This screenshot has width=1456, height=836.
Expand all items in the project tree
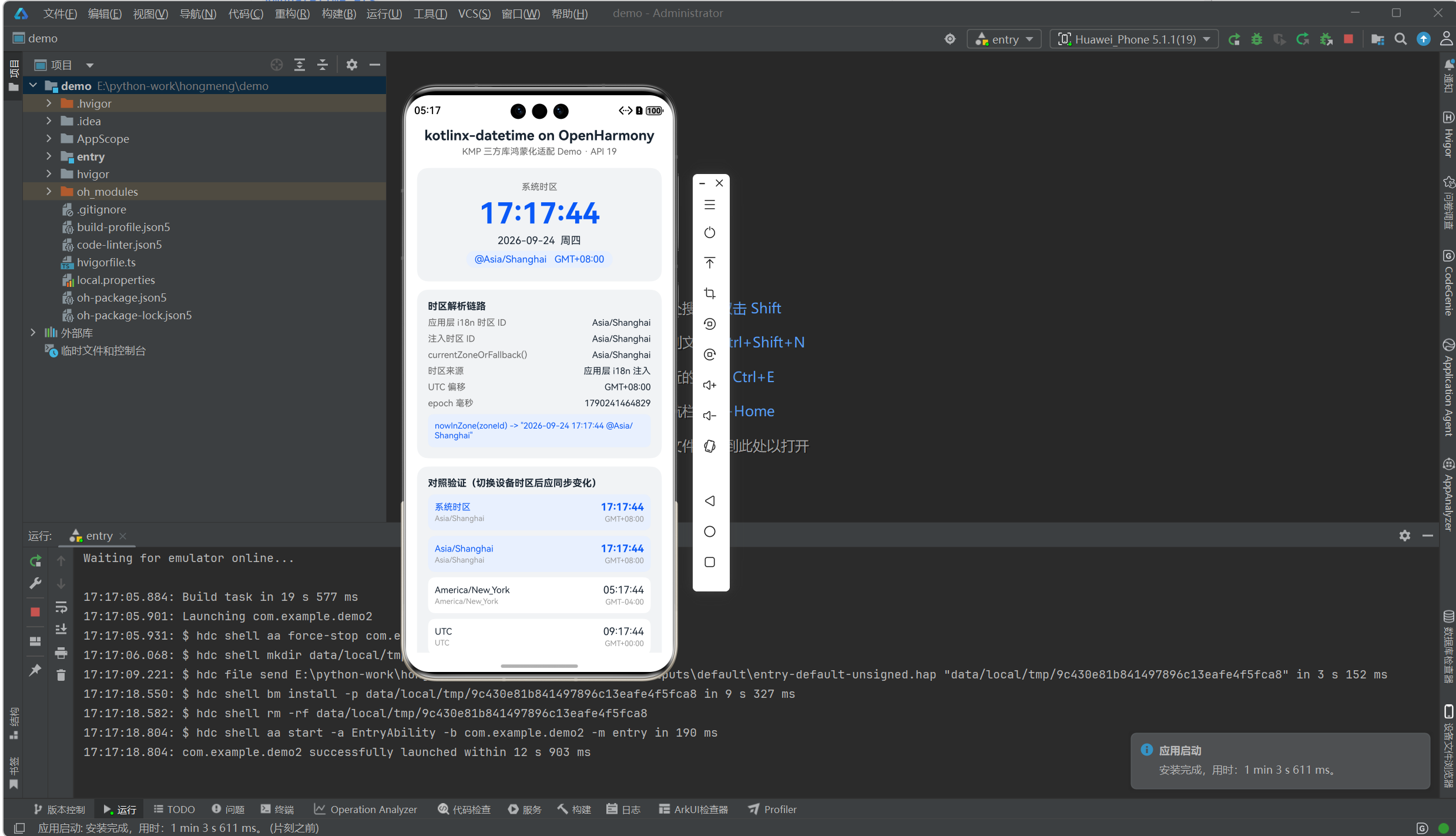coord(300,65)
